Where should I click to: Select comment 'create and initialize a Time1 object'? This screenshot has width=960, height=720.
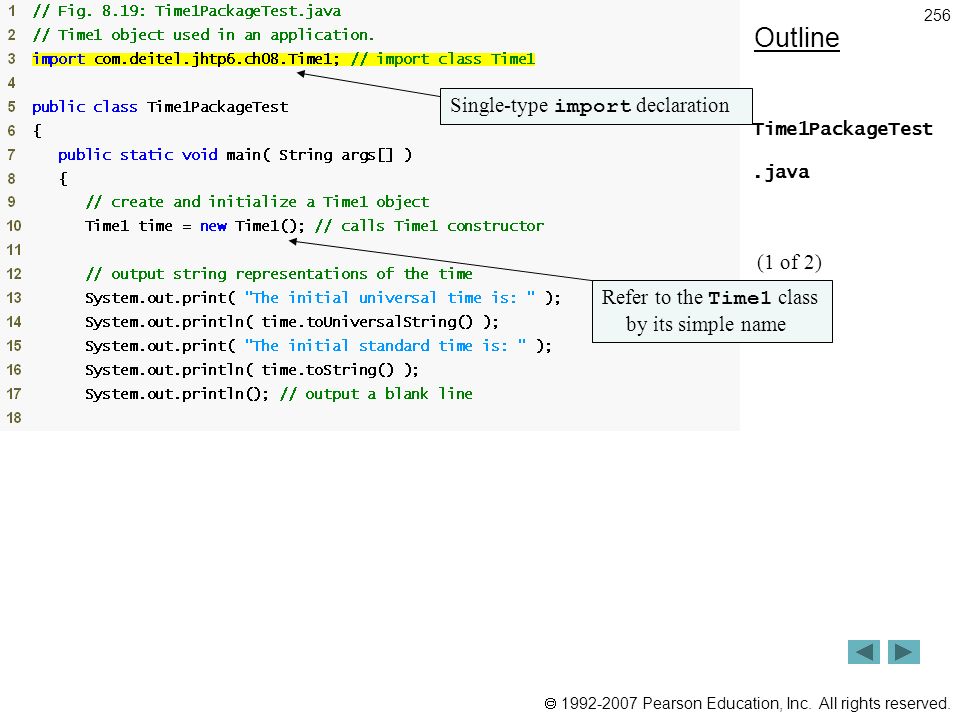tap(257, 202)
